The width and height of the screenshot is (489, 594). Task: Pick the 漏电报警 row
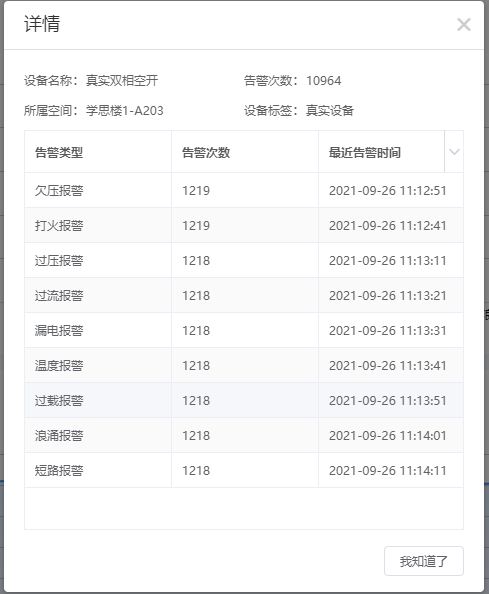point(244,330)
